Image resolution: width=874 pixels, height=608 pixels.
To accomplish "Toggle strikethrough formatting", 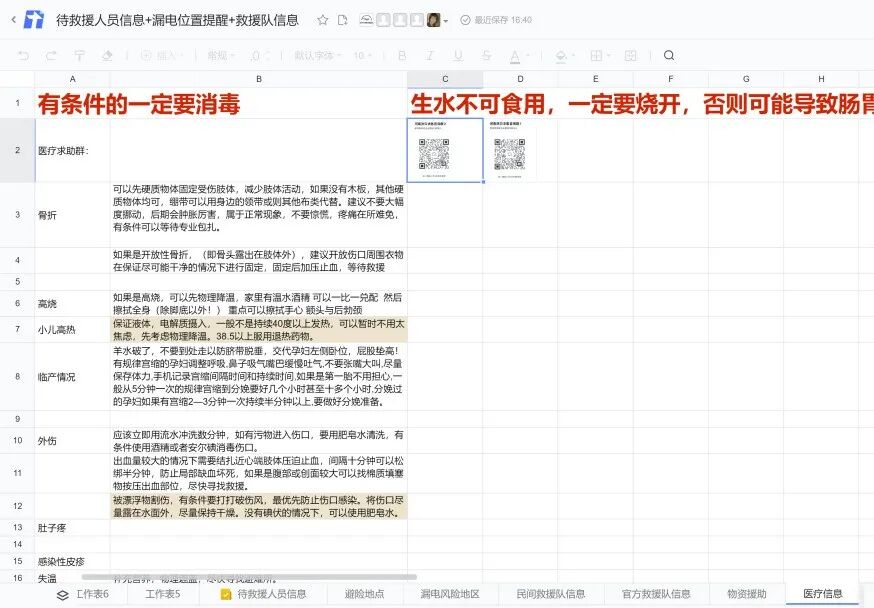I will click(x=486, y=55).
